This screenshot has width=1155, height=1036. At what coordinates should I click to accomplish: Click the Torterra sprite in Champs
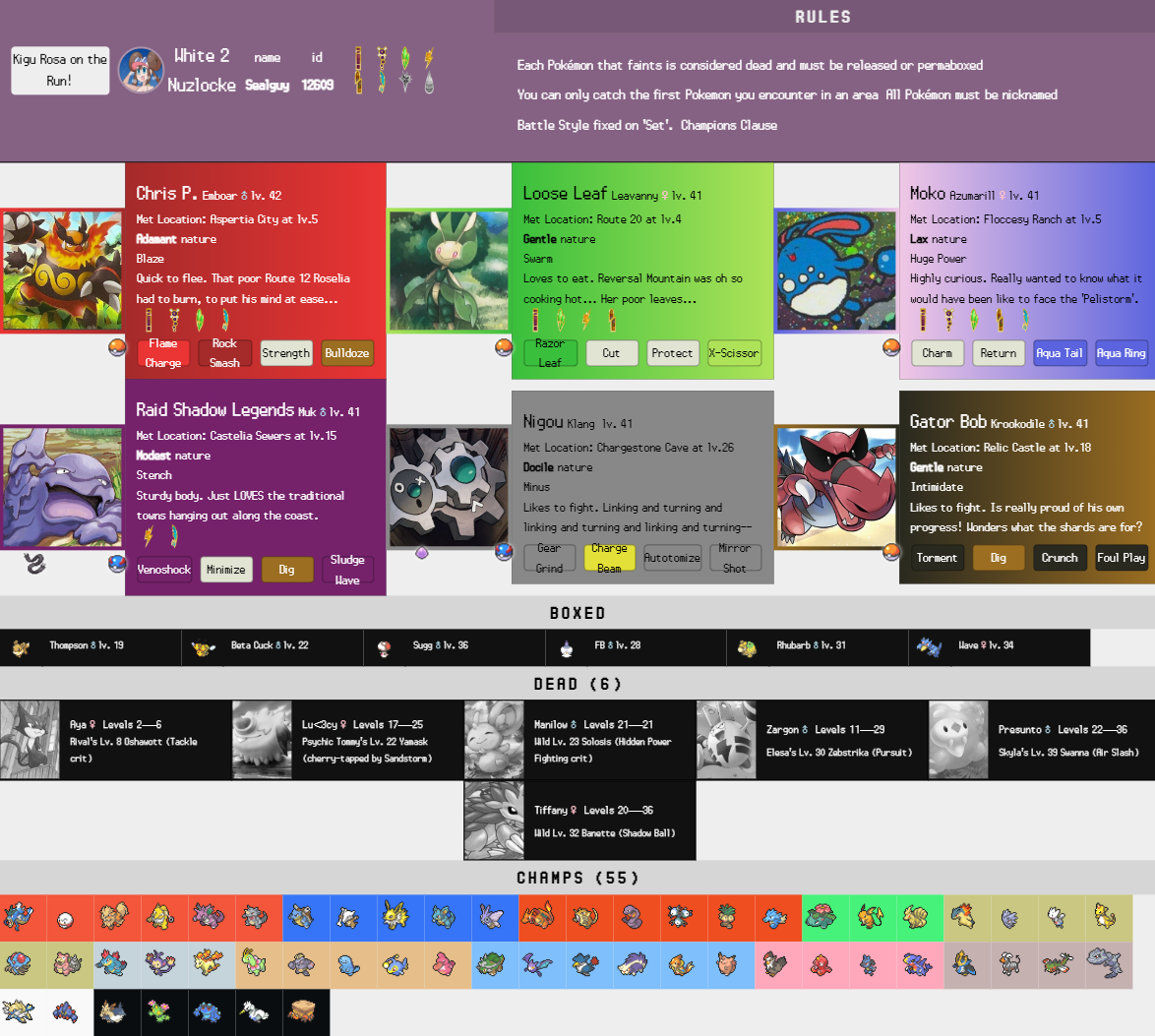[491, 964]
